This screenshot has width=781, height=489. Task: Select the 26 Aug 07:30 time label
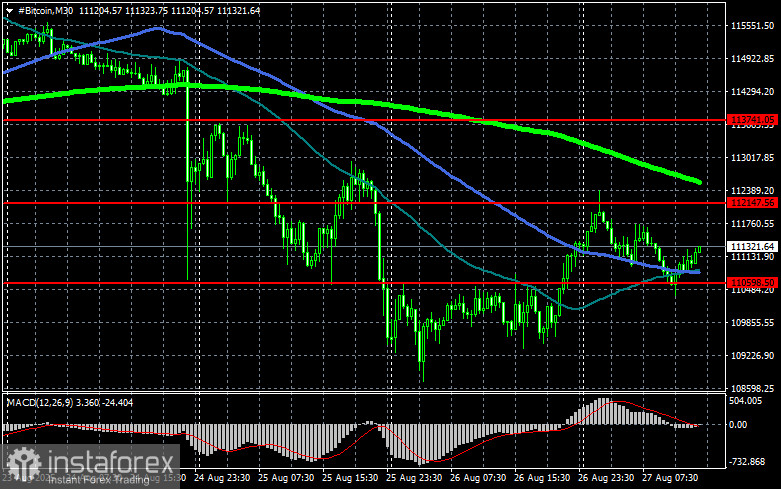478,478
